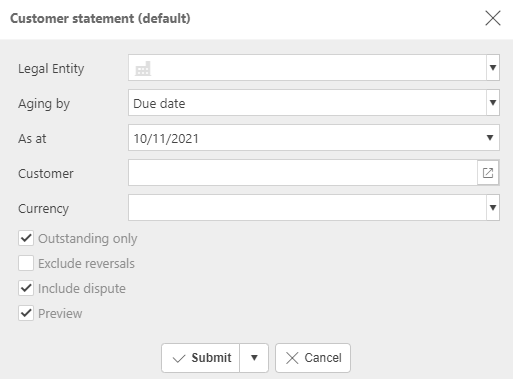The height and width of the screenshot is (379, 513).
Task: Submit the customer statement
Action: pos(200,358)
